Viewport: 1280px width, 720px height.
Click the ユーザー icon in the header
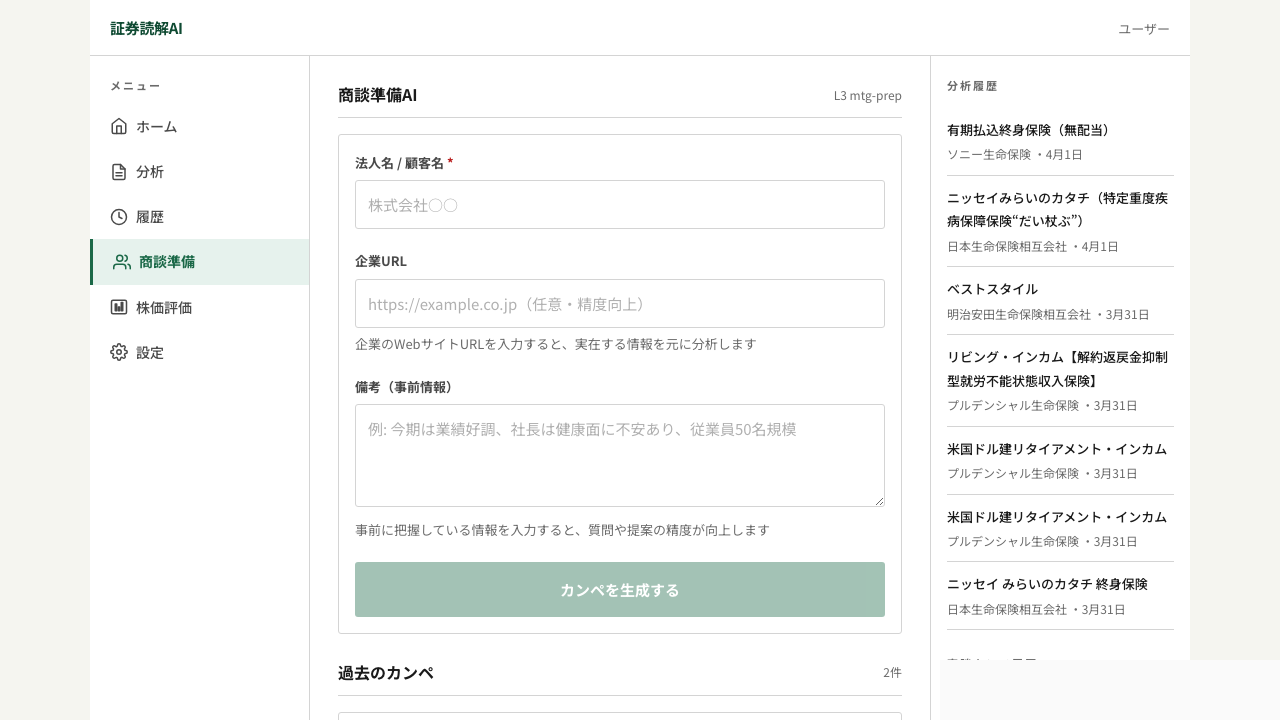click(x=1143, y=28)
